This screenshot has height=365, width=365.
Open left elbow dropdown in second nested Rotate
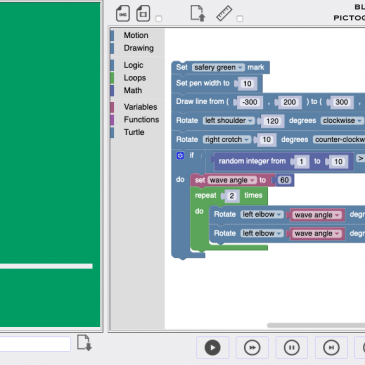click(262, 233)
